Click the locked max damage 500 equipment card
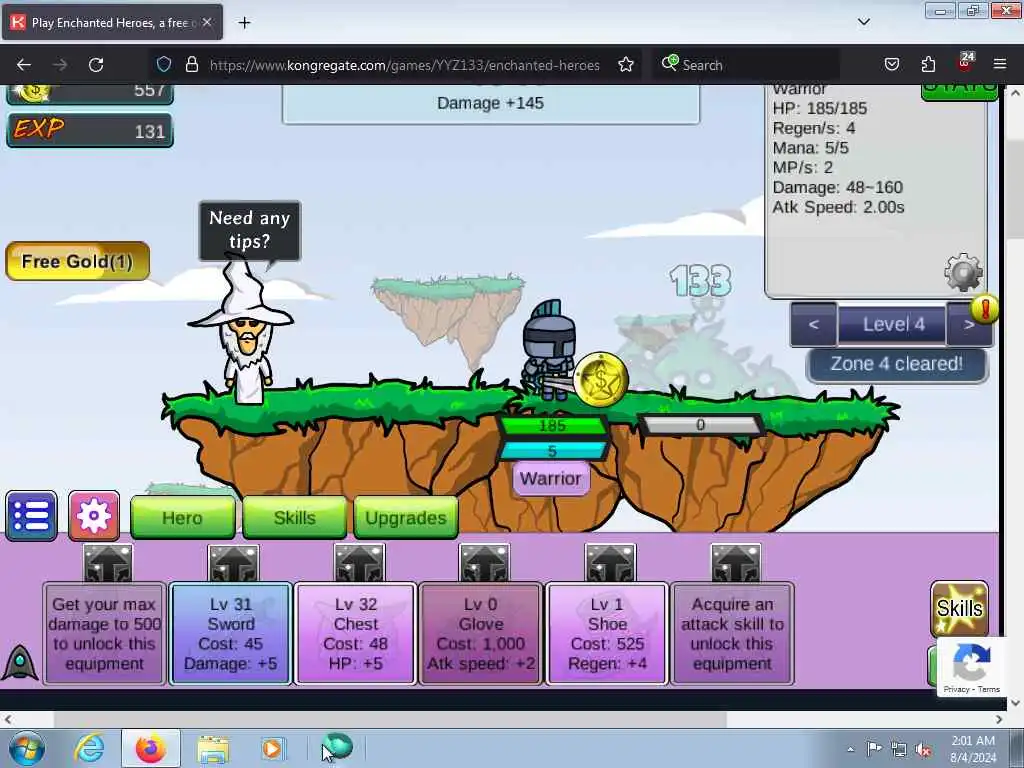Image resolution: width=1024 pixels, height=768 pixels. pyautogui.click(x=104, y=633)
